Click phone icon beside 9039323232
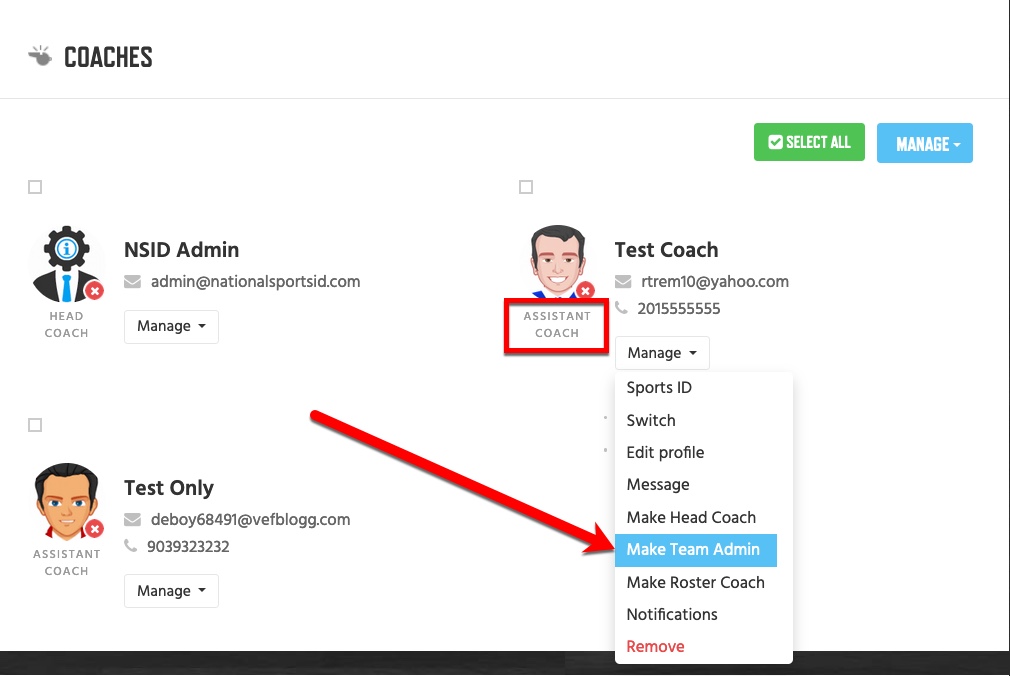This screenshot has width=1010, height=676. click(131, 546)
